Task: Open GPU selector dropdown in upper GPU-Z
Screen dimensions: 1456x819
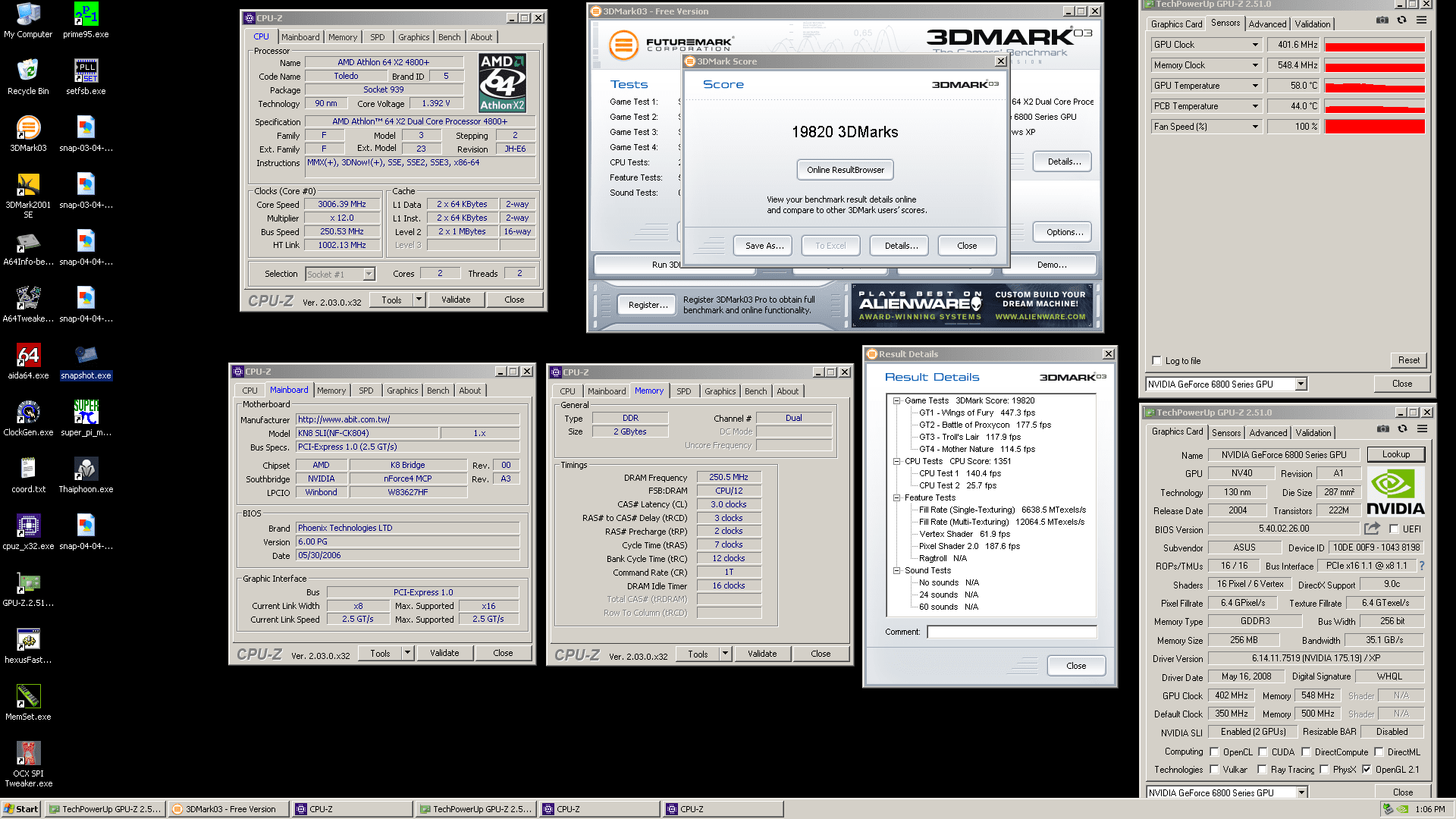Action: click(x=1301, y=384)
